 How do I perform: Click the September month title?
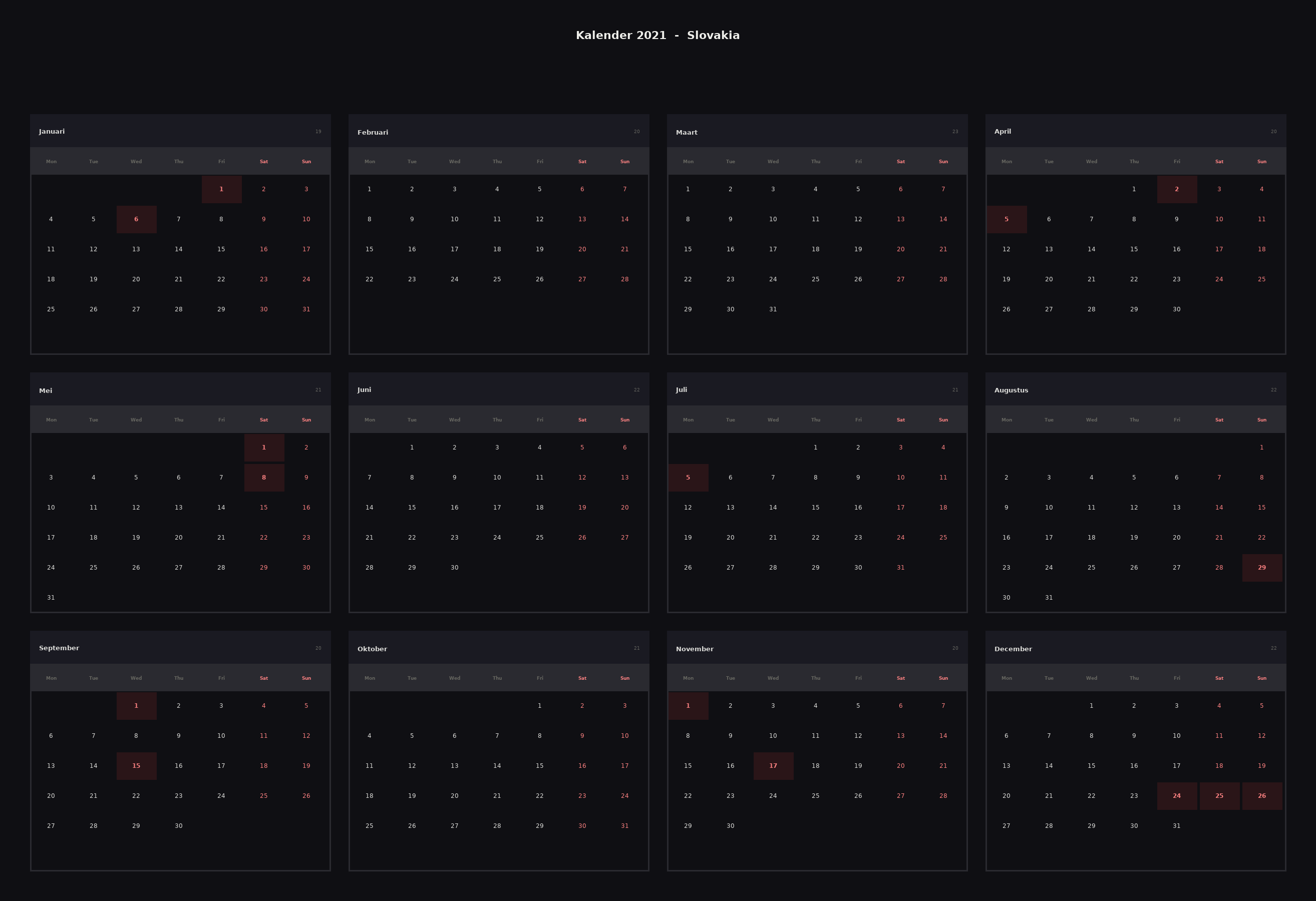pyautogui.click(x=59, y=648)
